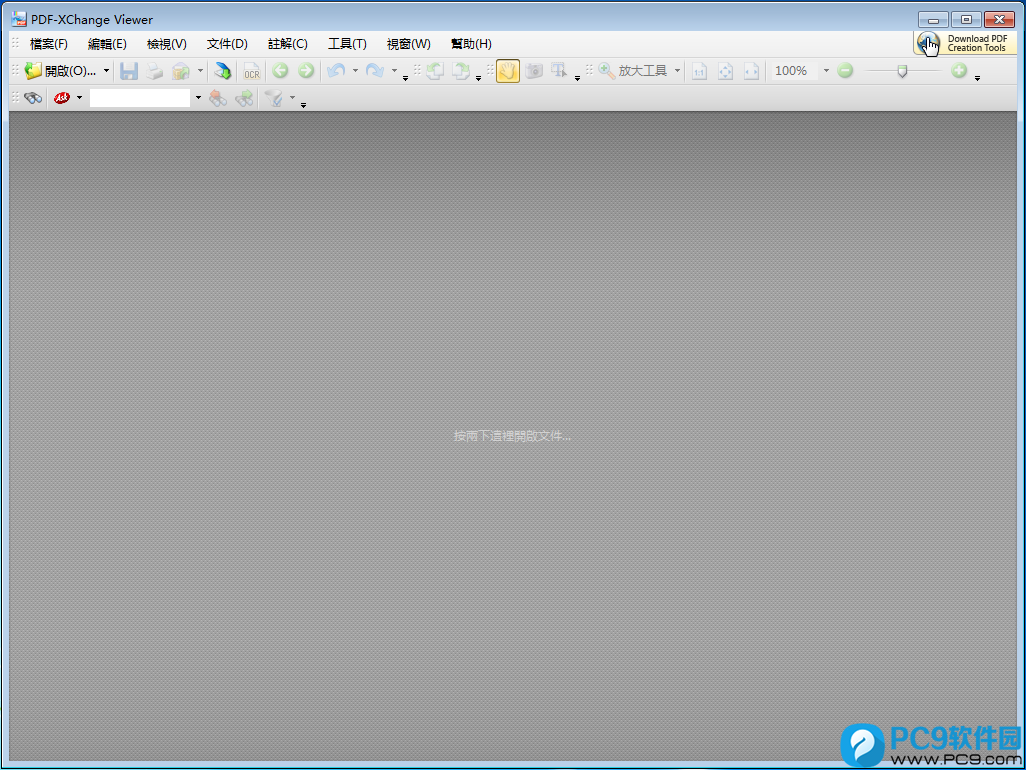This screenshot has width=1026, height=770.
Task: Activate the magnifier zoom tool icon
Action: pyautogui.click(x=607, y=71)
